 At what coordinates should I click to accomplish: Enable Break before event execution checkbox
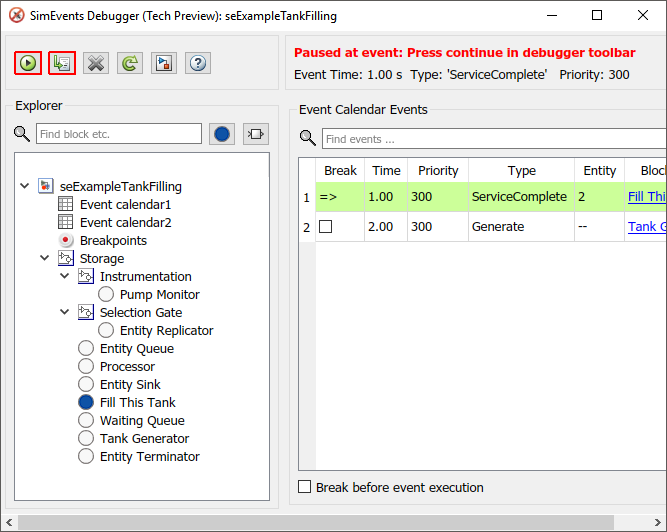305,486
